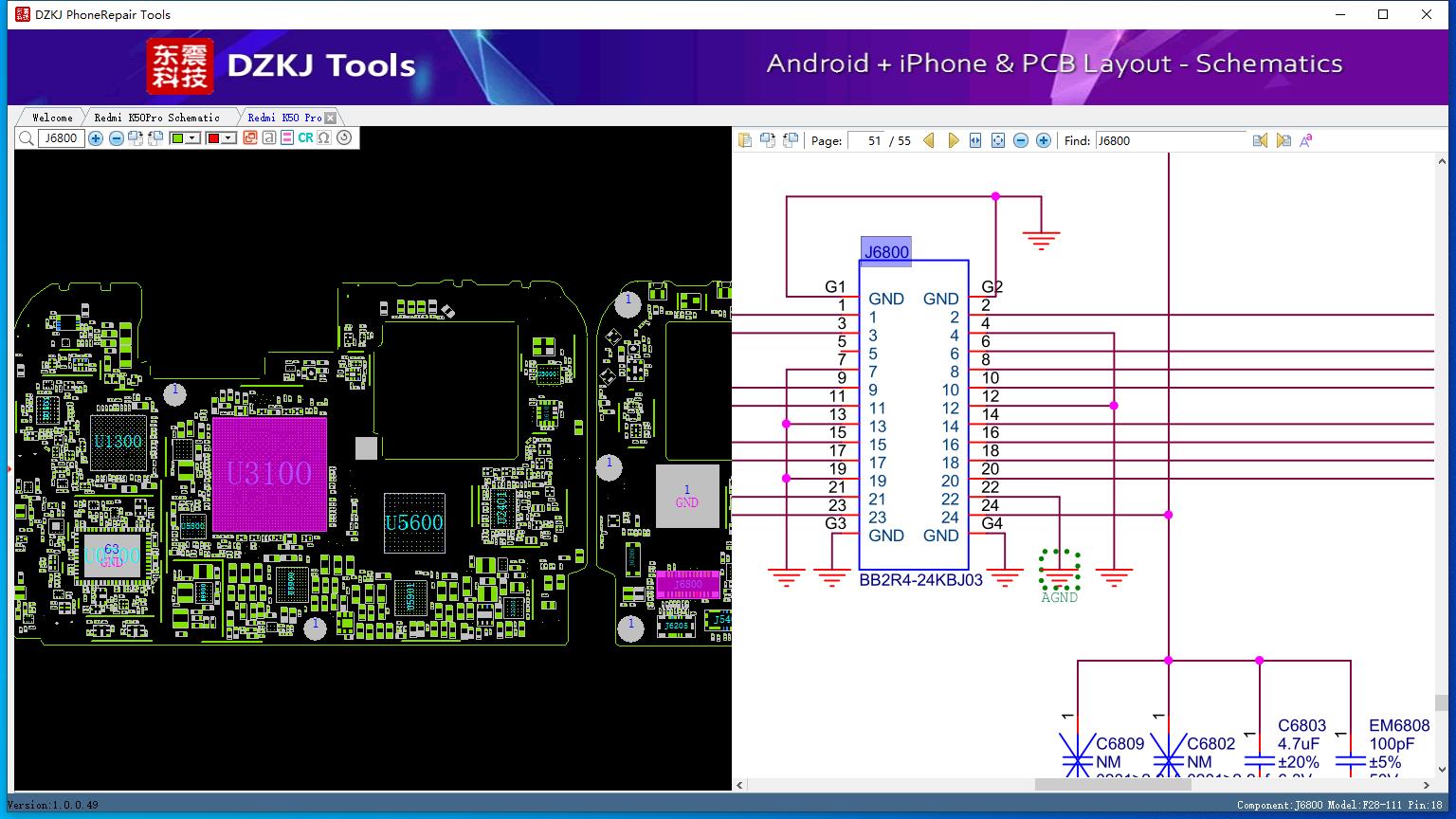Rotate PCB board counter-clockwise icon

(x=155, y=138)
